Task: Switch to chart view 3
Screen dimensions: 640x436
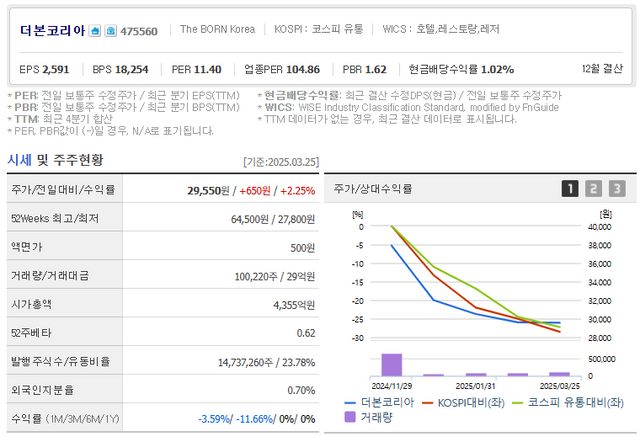Action: [x=617, y=188]
